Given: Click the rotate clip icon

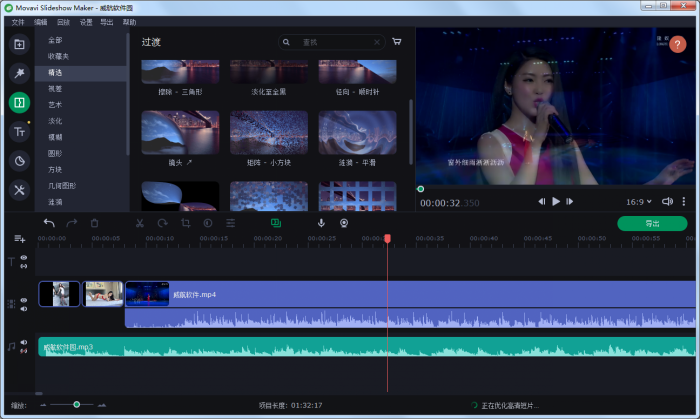Looking at the screenshot, I should tap(162, 223).
